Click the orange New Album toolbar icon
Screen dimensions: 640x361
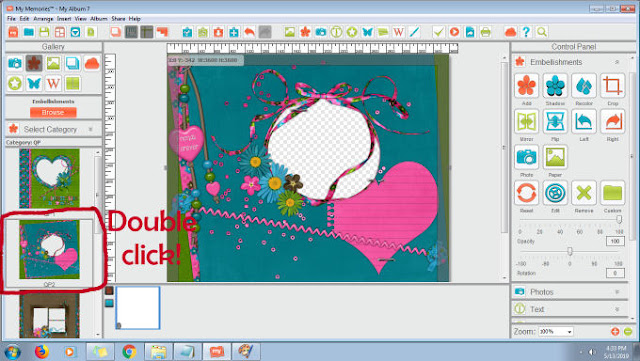pyautogui.click(x=13, y=32)
